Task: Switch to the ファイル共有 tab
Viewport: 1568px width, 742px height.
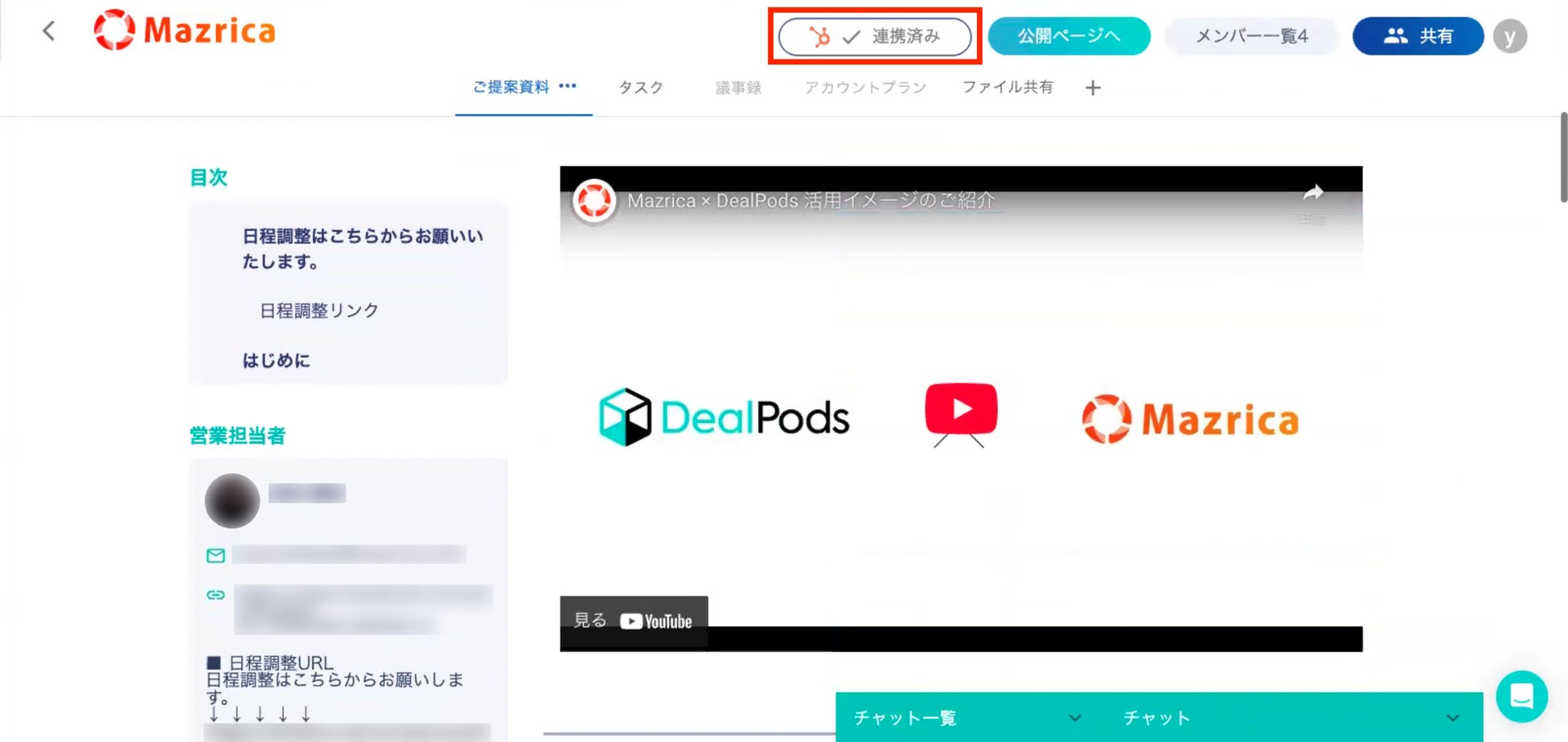Action: 1008,87
